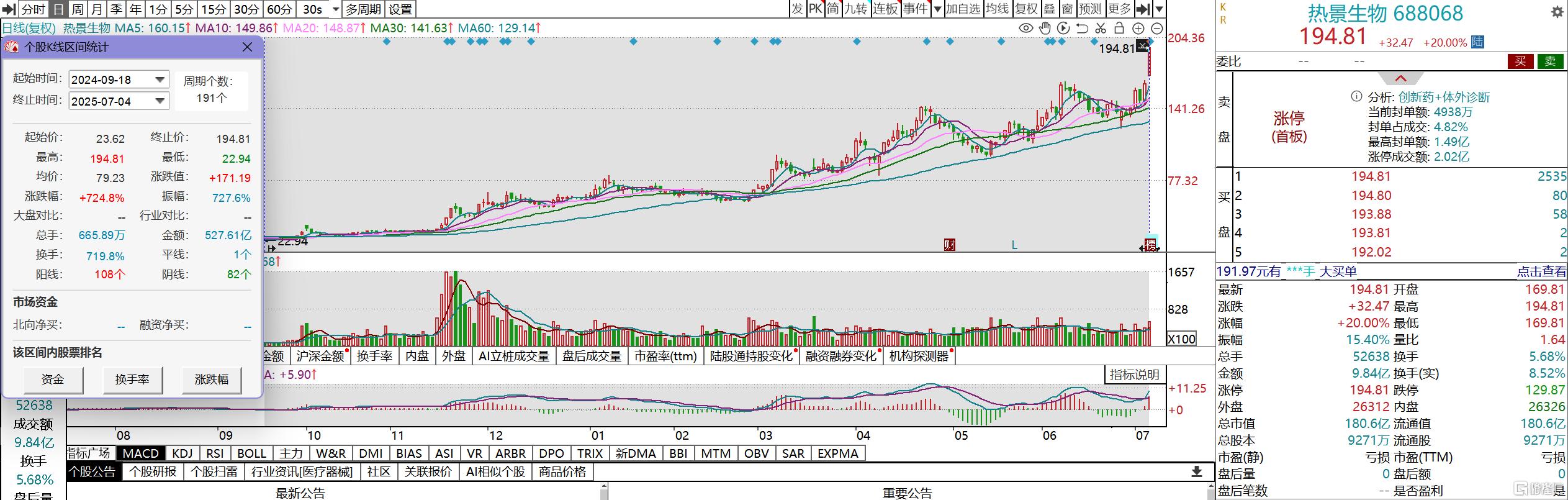Click the left arrow-to-bar collapse icon
The image size is (1568, 500).
coord(9,9)
